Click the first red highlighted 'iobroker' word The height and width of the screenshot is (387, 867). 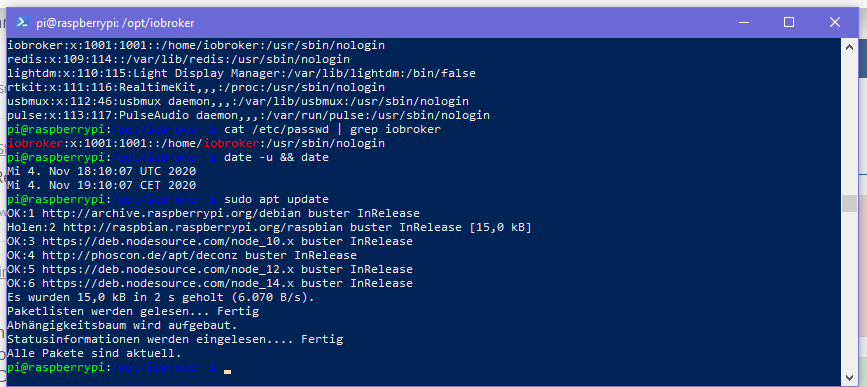point(35,144)
